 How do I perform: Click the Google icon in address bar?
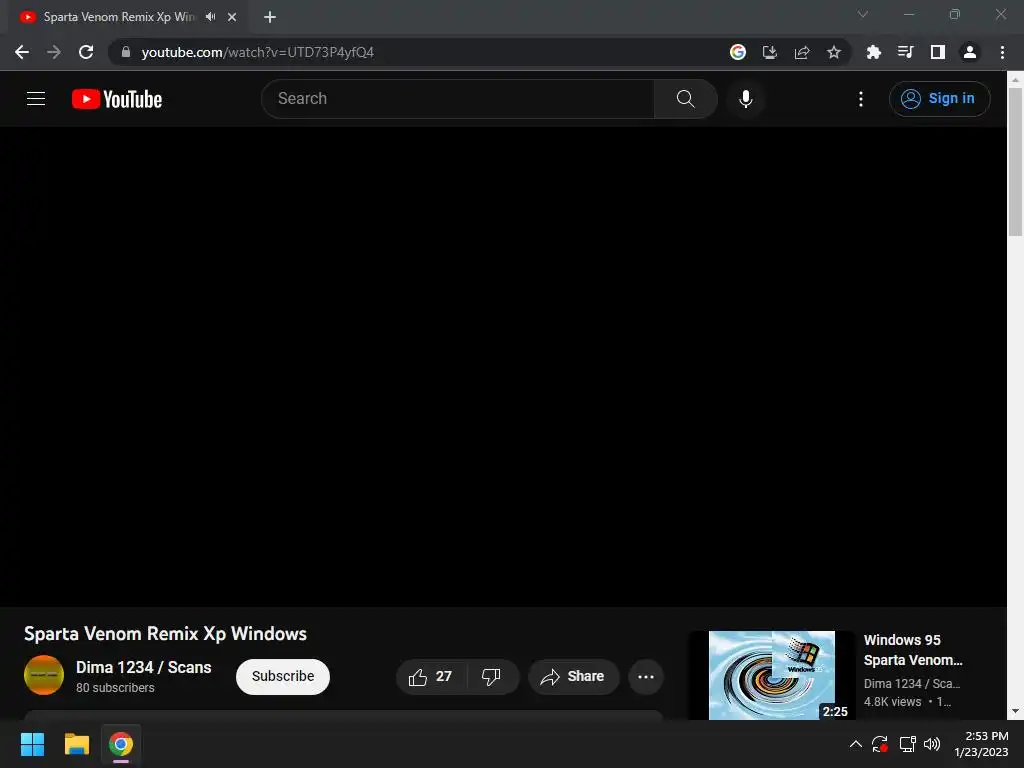click(x=737, y=52)
